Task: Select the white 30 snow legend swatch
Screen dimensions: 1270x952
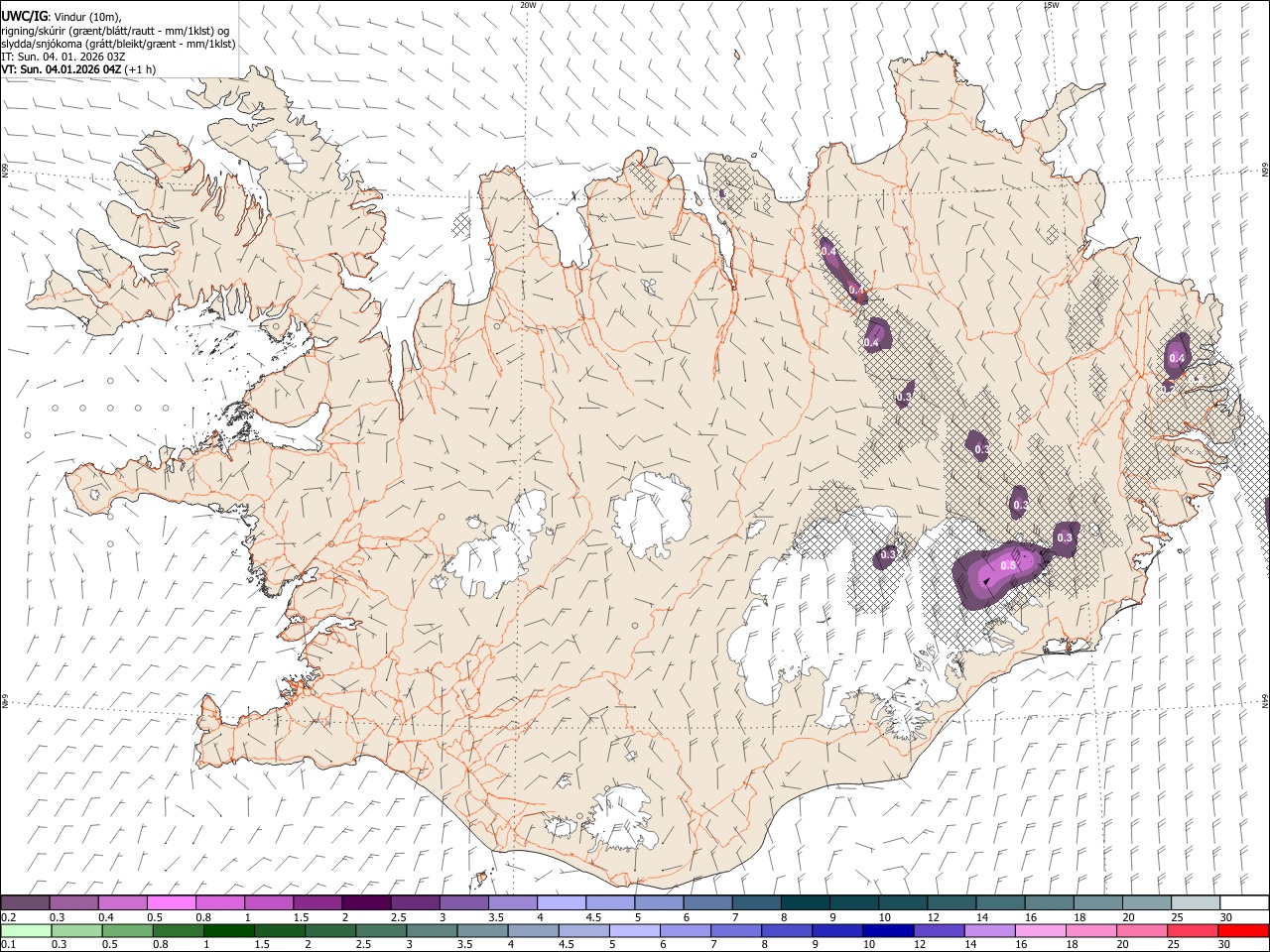Action: pyautogui.click(x=1244, y=903)
